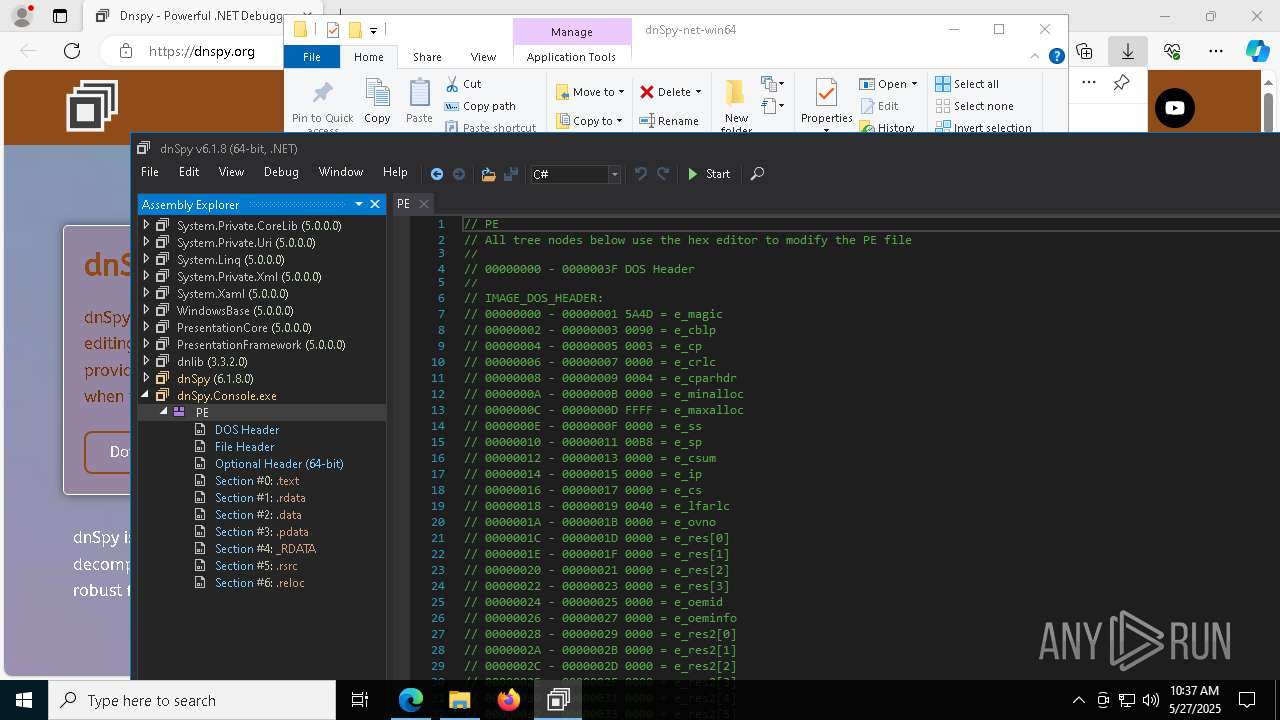The width and height of the screenshot is (1280, 720).
Task: Navigate backward in dnSpy toolbar
Action: pyautogui.click(x=437, y=174)
